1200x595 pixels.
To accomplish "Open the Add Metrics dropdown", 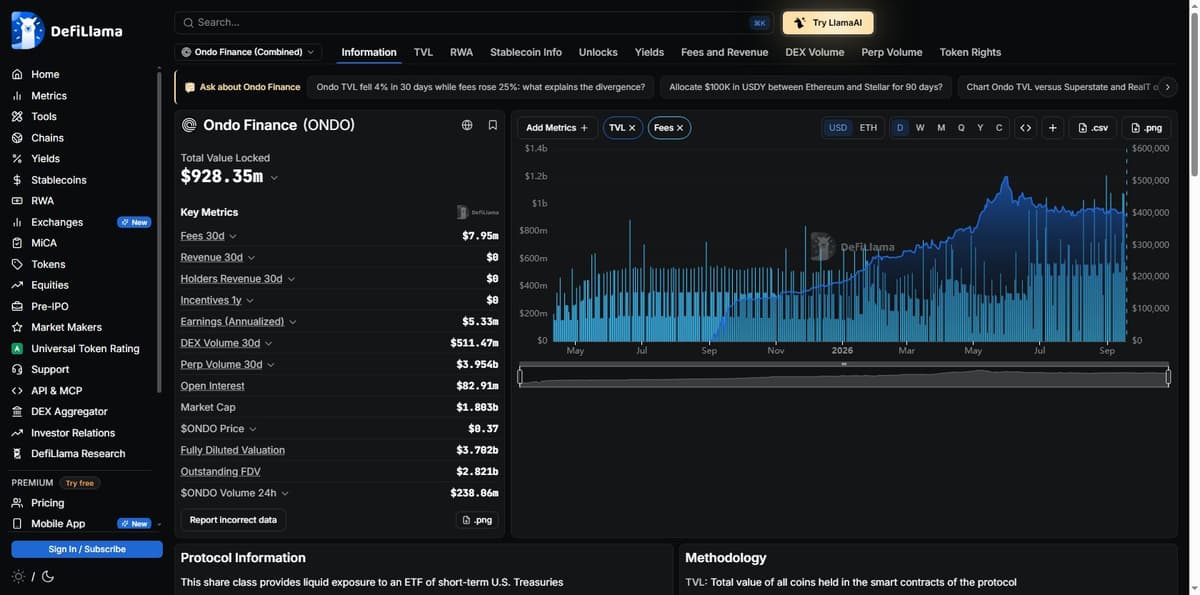I will 557,128.
